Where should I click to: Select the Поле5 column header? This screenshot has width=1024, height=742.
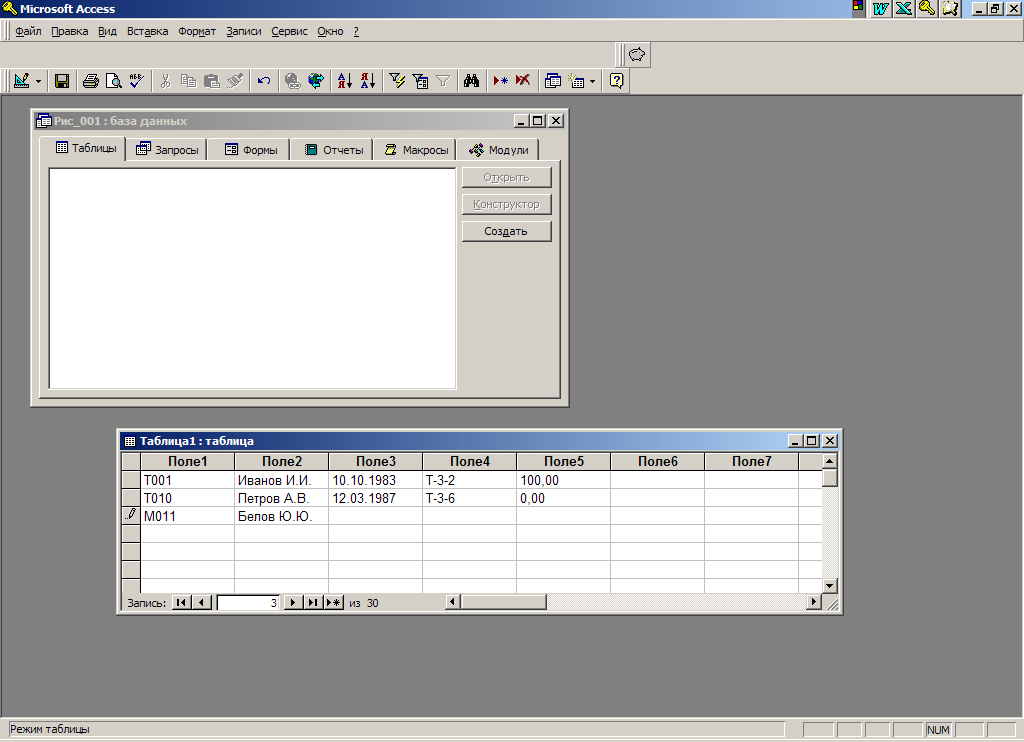click(564, 461)
